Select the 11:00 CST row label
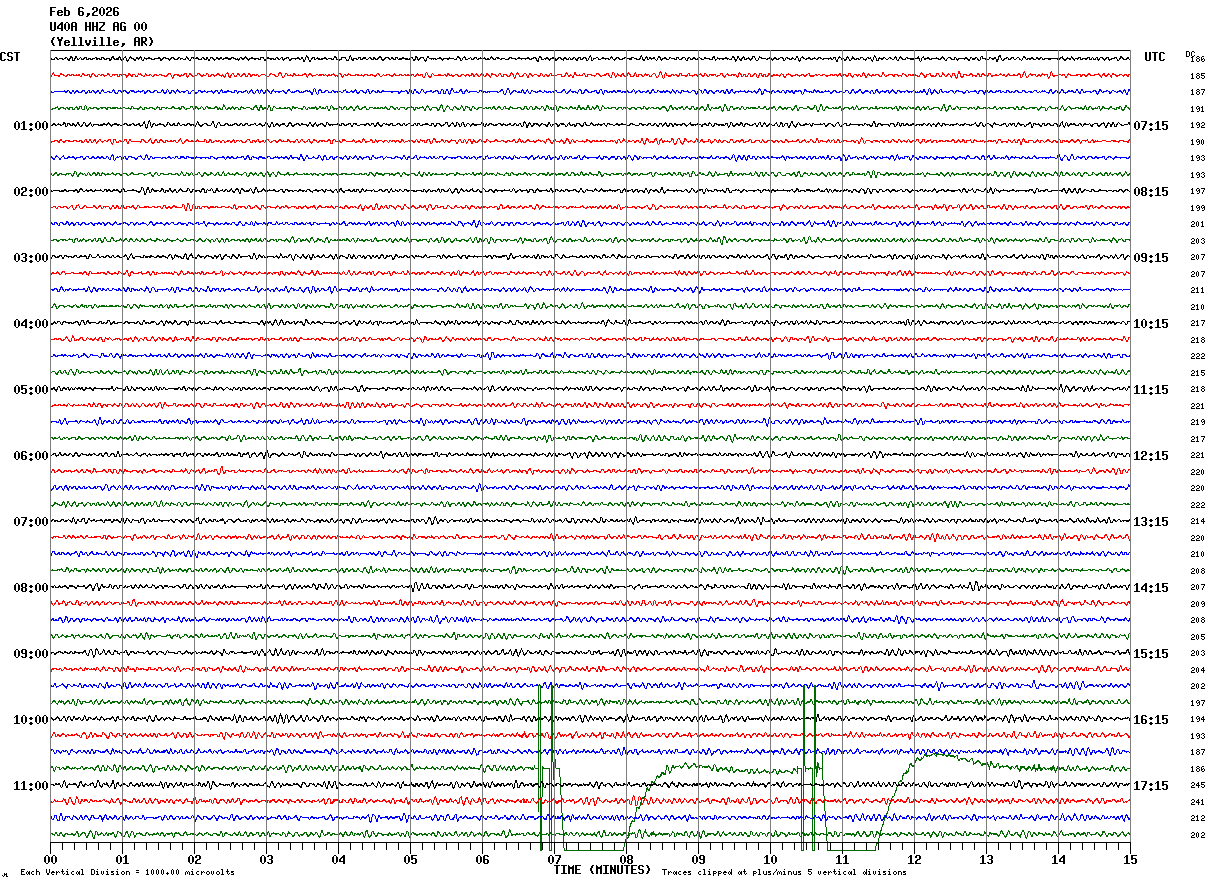1210x886 pixels. (x=31, y=786)
